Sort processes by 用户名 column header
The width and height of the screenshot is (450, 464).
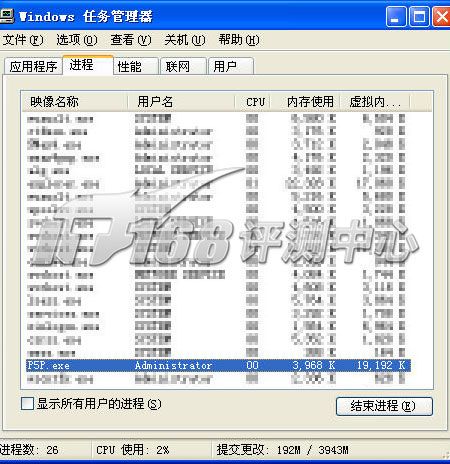(182, 102)
